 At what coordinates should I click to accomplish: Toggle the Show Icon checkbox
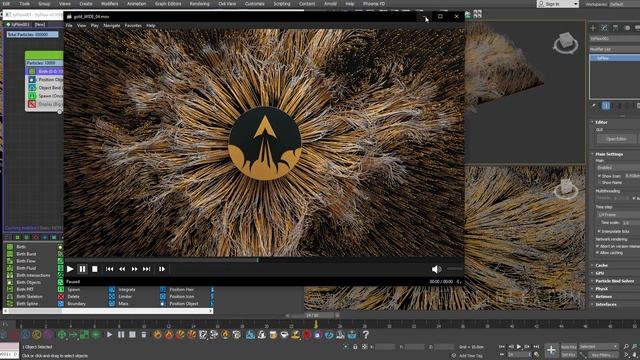599,176
